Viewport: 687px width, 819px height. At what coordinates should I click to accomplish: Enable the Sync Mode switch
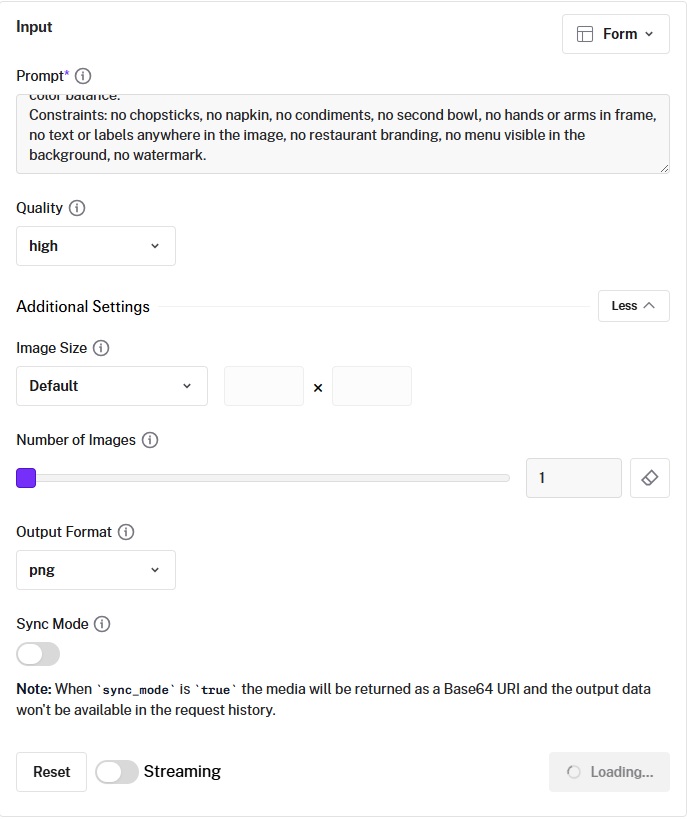coord(38,654)
